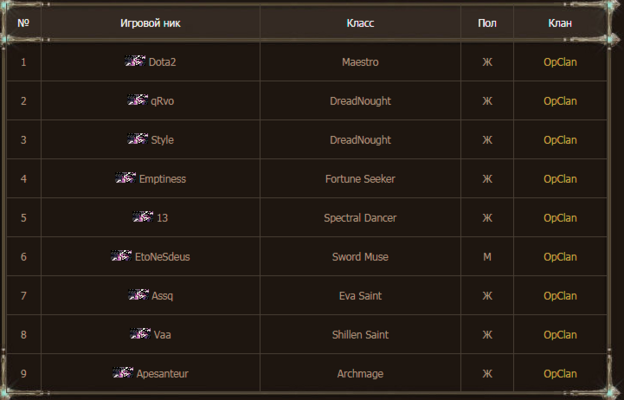624x400 pixels.
Task: Click the clan crest icon beside Dota2
Action: [135, 61]
